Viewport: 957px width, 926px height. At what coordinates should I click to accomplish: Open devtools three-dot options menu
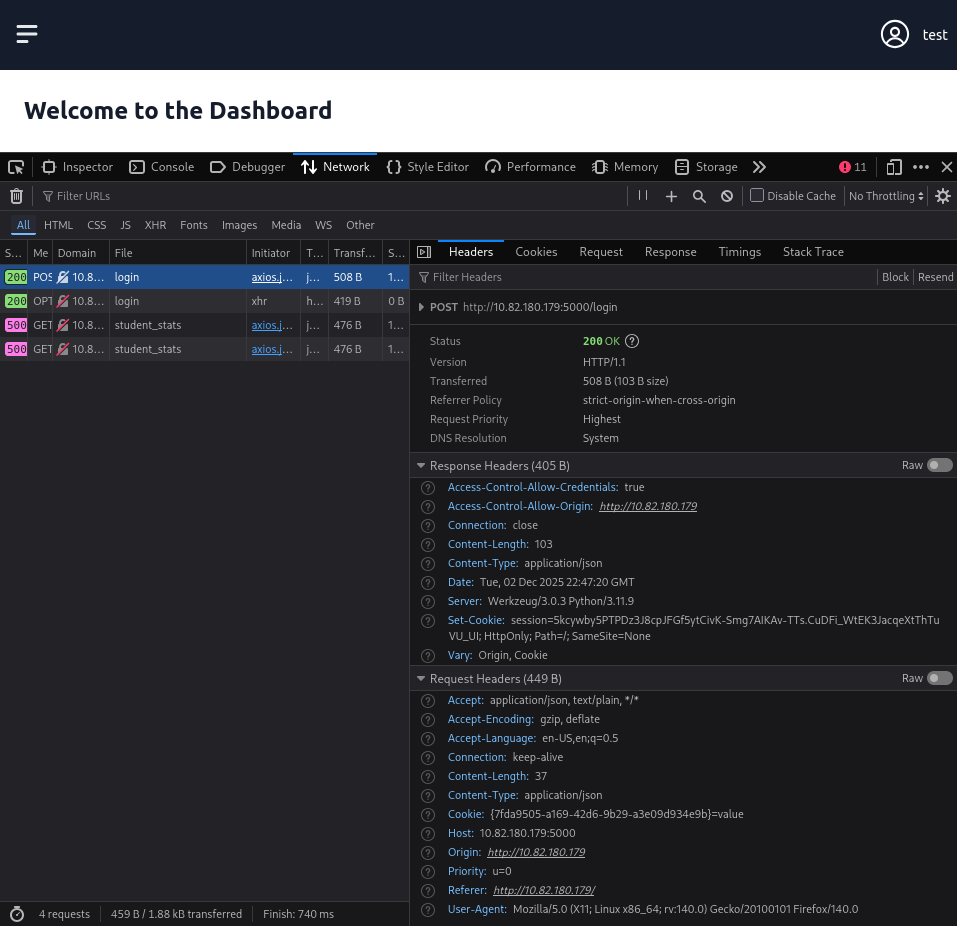click(x=921, y=167)
